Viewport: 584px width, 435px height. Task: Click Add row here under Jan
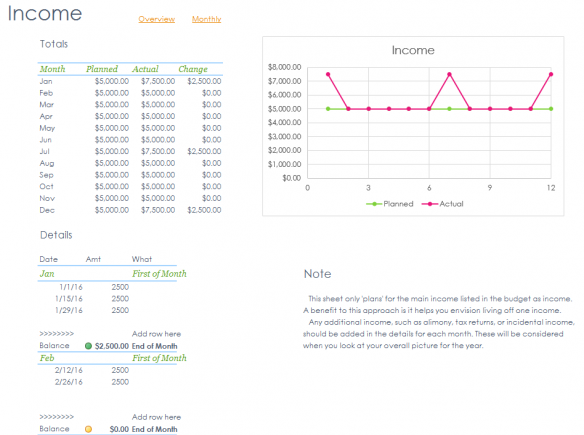pos(156,334)
